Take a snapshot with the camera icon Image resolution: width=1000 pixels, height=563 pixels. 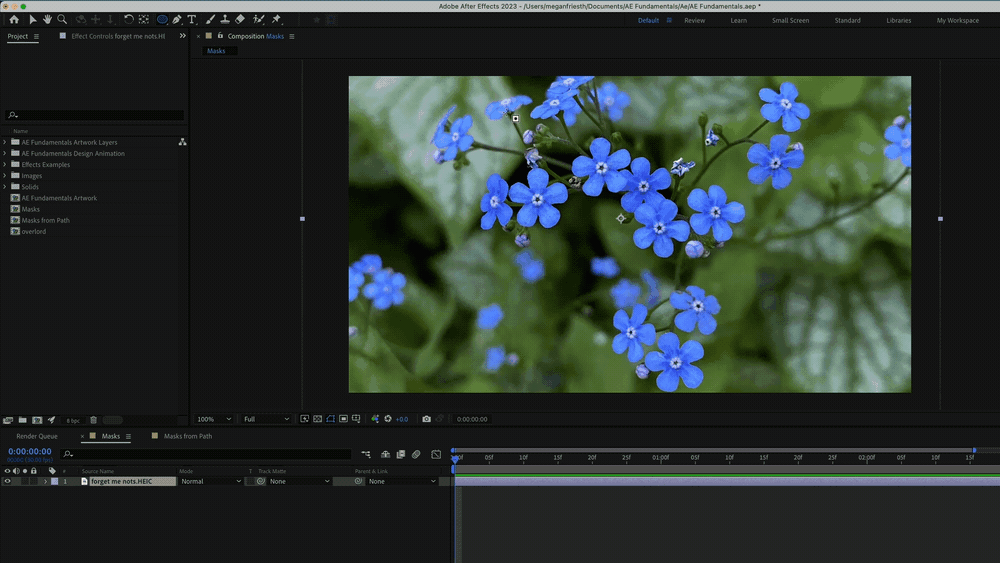(427, 419)
